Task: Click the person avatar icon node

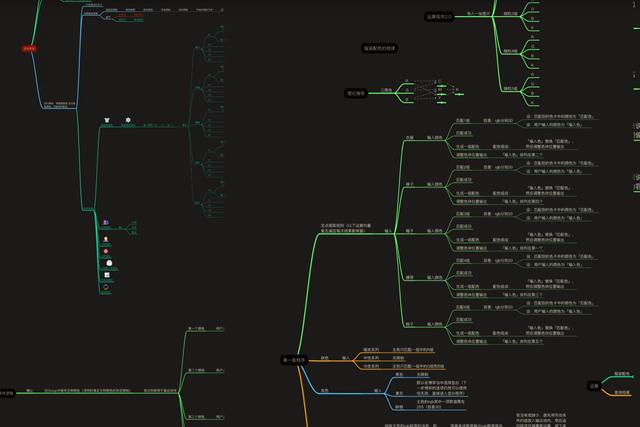Action: [x=107, y=238]
